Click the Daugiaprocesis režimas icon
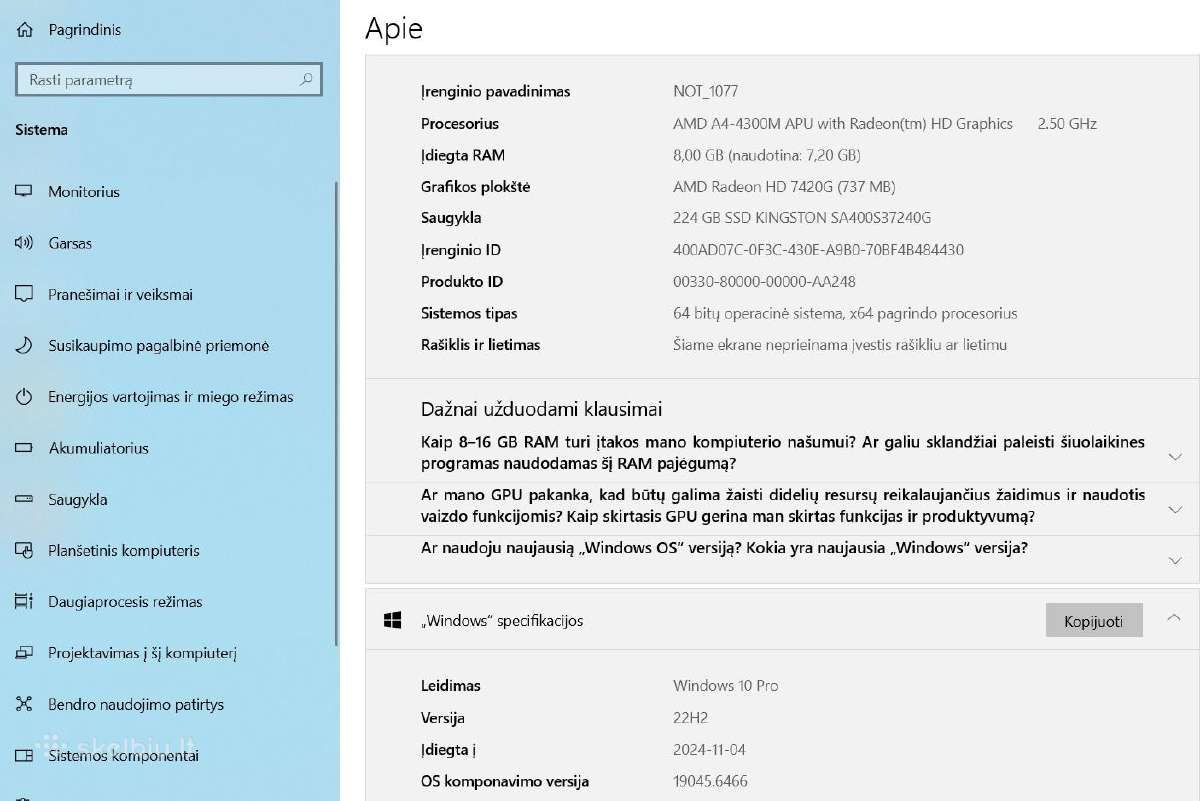This screenshot has height=801, width=1200. point(24,602)
